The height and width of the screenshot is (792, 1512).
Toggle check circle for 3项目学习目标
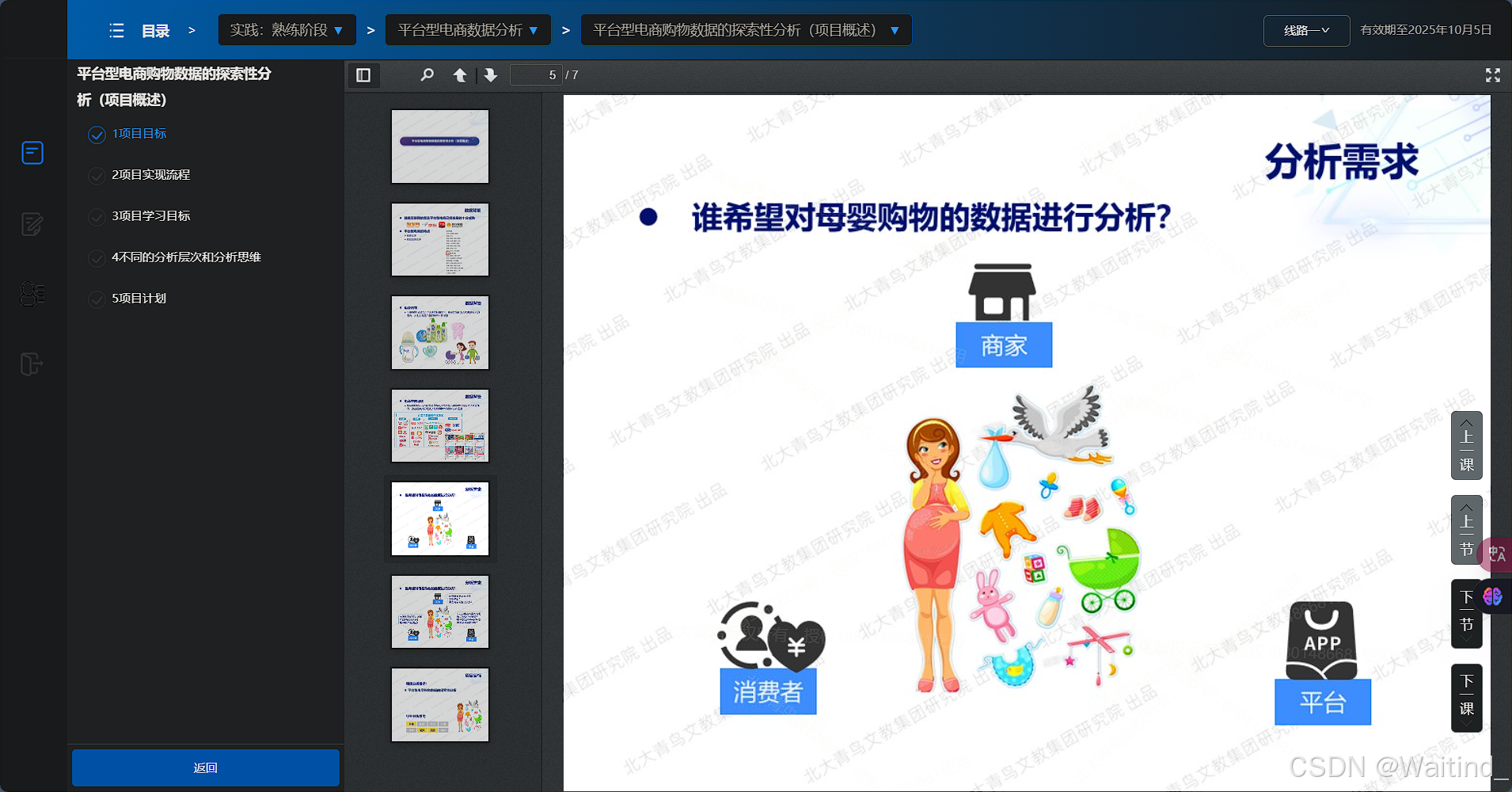(97, 217)
